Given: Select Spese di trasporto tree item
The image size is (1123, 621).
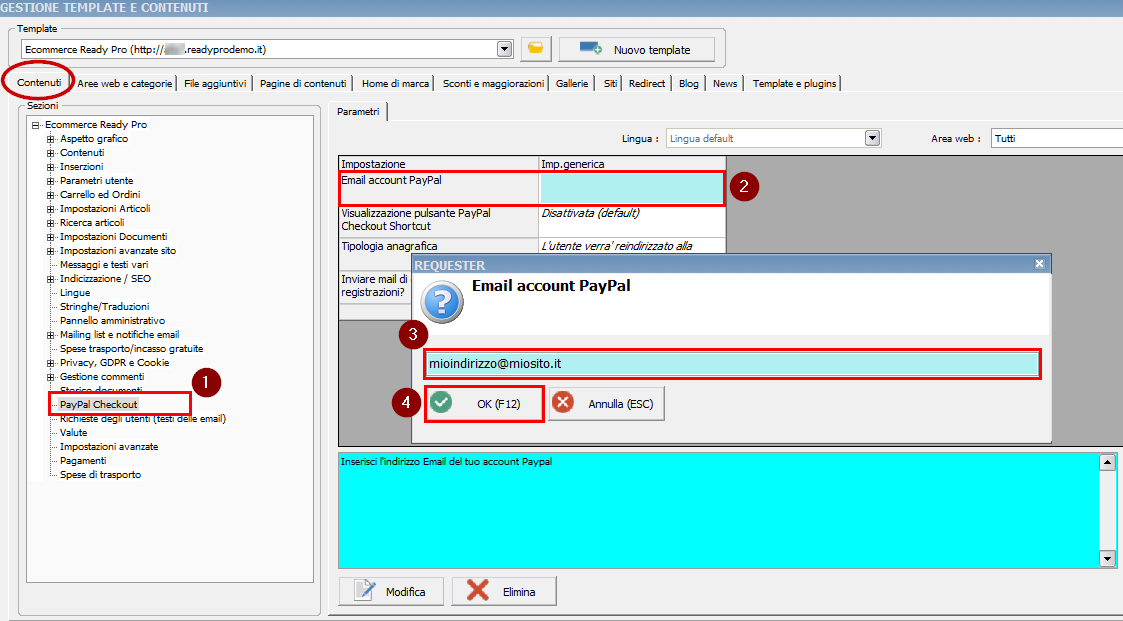Looking at the screenshot, I should [100, 475].
